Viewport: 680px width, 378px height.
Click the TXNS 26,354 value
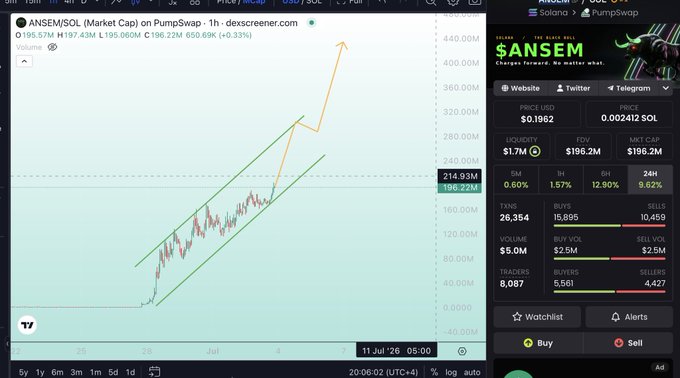tap(514, 218)
